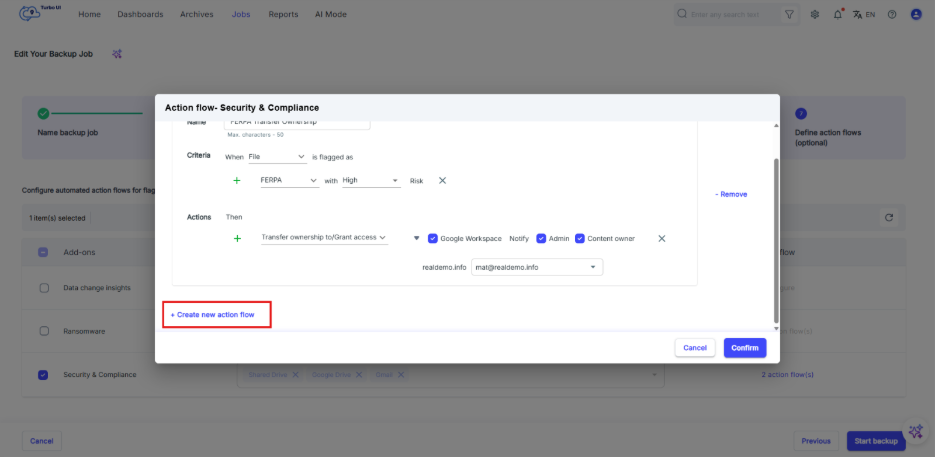The height and width of the screenshot is (457, 936).
Task: Click the search filter funnel icon
Action: pyautogui.click(x=790, y=15)
